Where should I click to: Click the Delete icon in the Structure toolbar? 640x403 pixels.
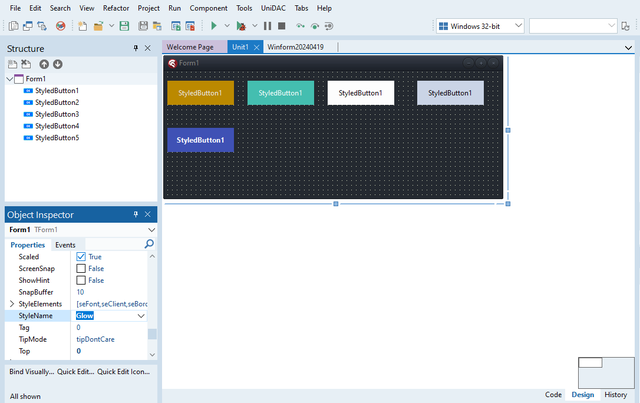[26, 64]
